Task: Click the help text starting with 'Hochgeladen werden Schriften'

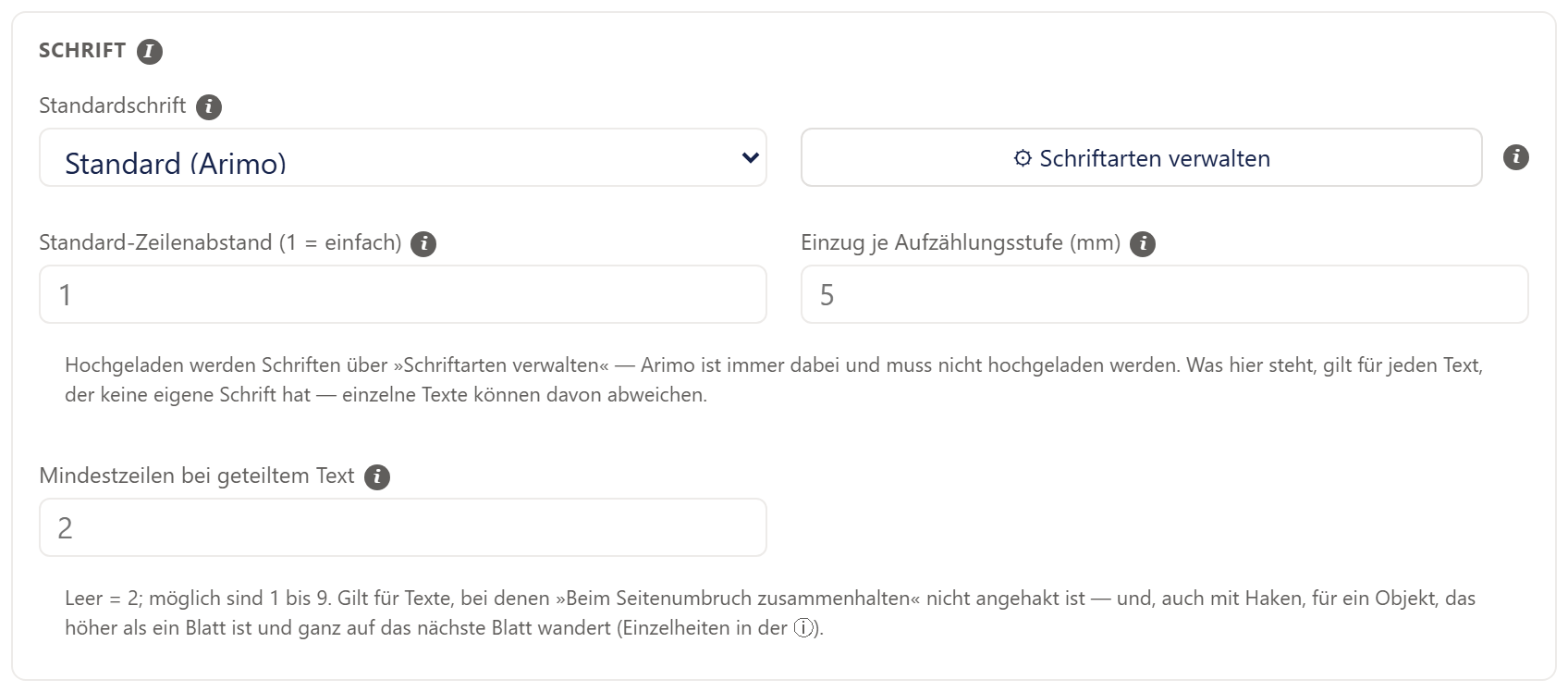Action: [x=774, y=380]
